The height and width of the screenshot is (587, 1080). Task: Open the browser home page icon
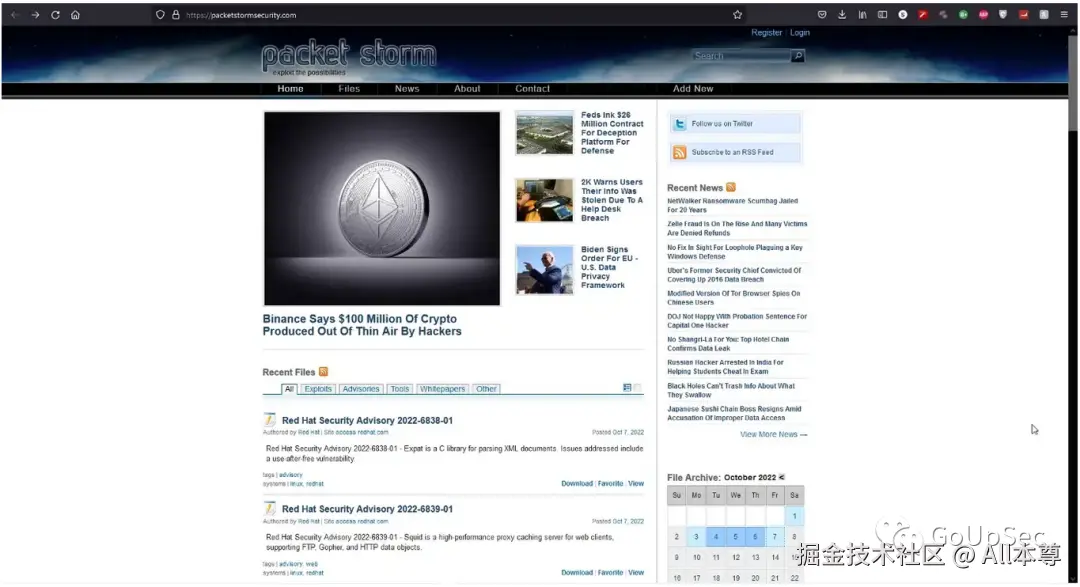pyautogui.click(x=75, y=14)
